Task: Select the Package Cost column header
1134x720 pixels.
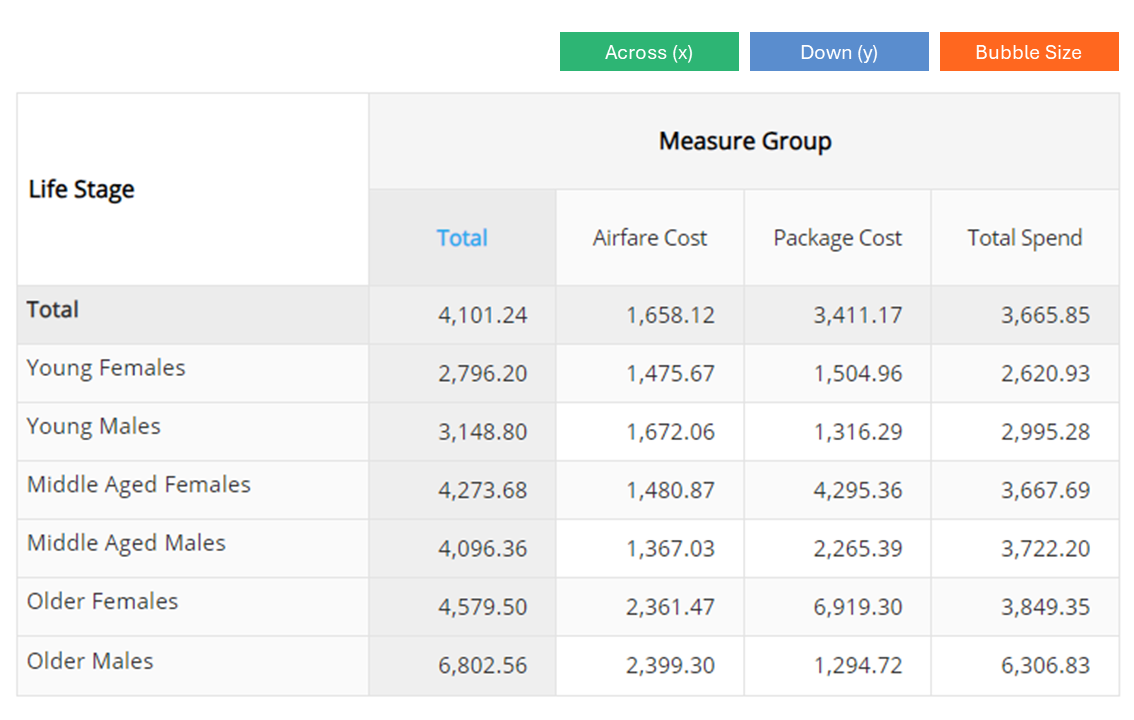Action: pos(837,238)
